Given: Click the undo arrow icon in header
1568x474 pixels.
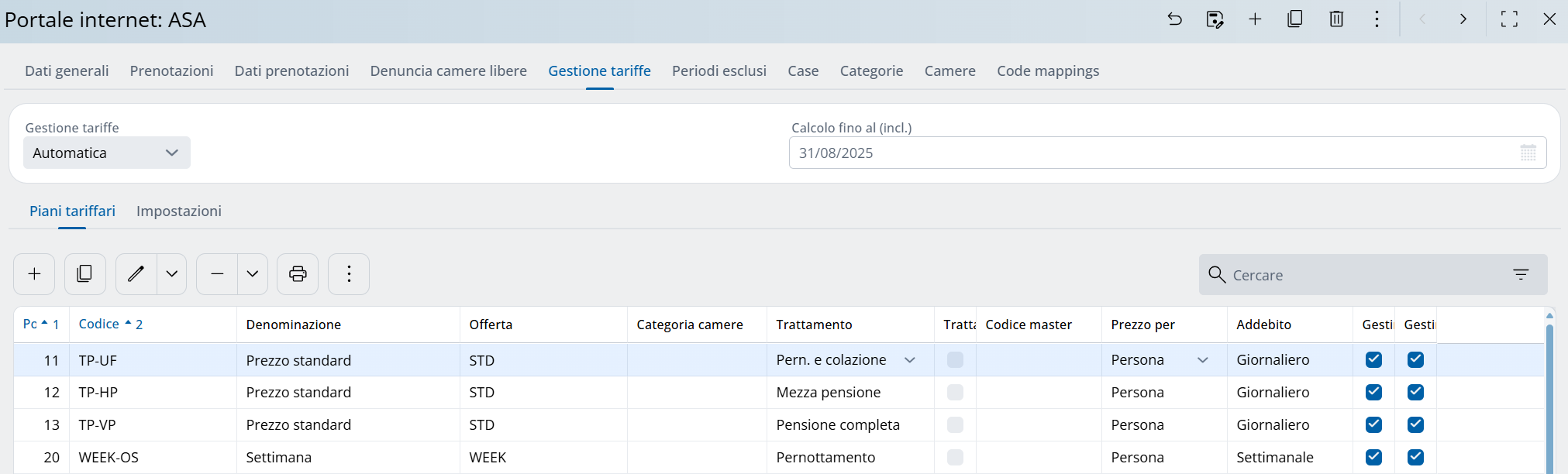Looking at the screenshot, I should tap(1175, 19).
